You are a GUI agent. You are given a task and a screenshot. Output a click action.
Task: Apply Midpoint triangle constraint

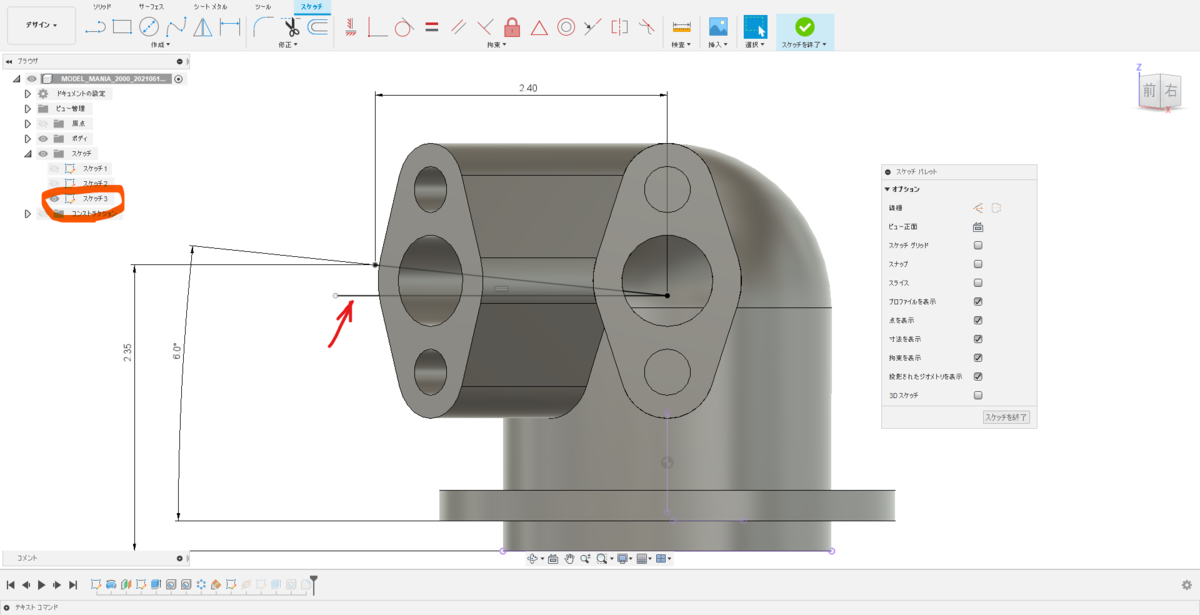tap(539, 27)
